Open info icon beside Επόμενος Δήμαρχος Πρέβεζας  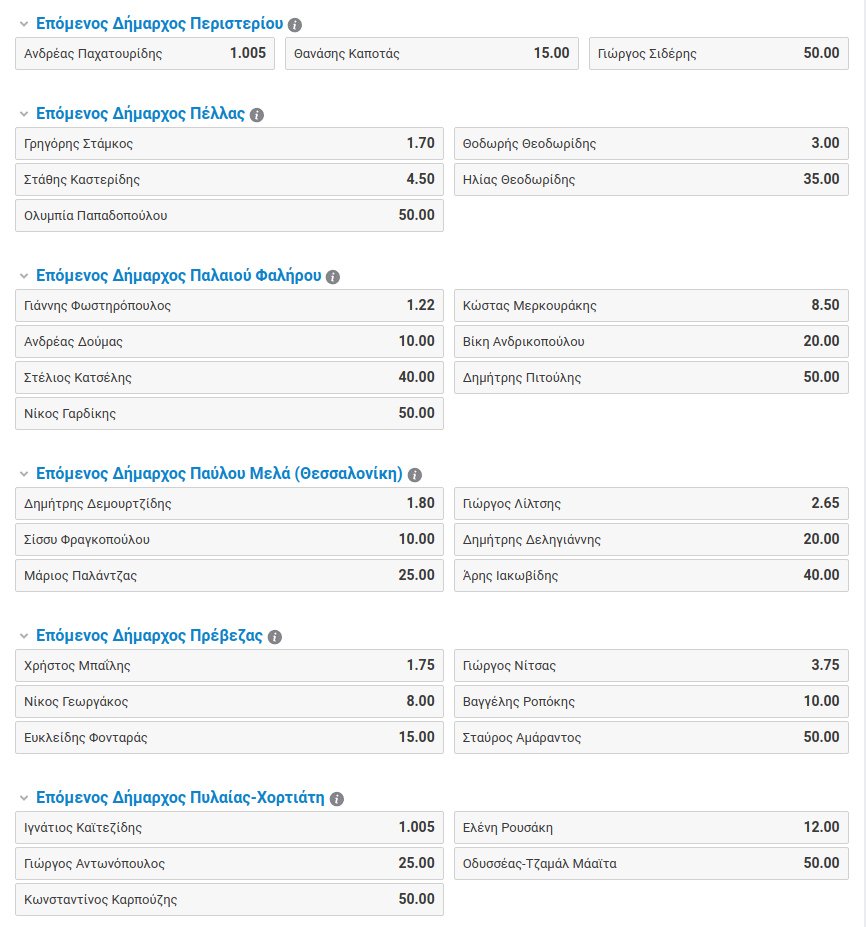pos(274,637)
